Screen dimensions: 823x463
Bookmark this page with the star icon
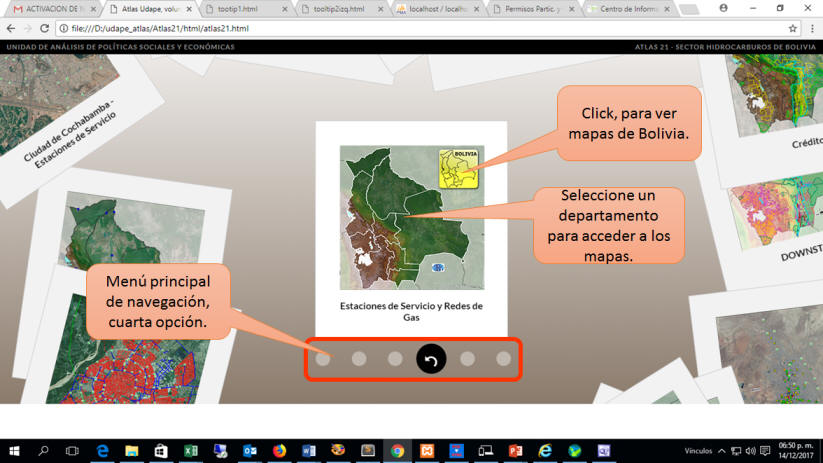point(793,28)
